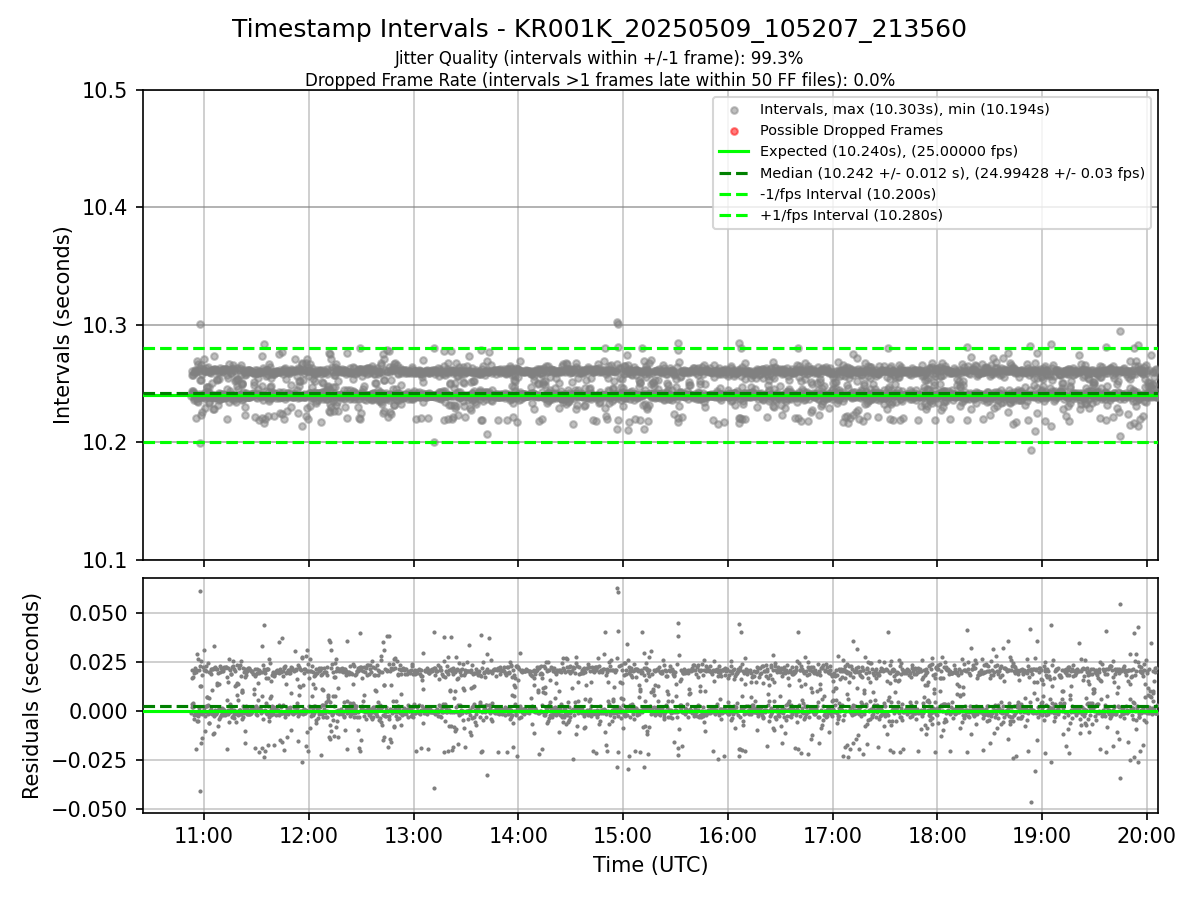Click the highest interval outlier near 15:00 in upper plot
Image resolution: width=1200 pixels, height=900 pixels.
(617, 322)
